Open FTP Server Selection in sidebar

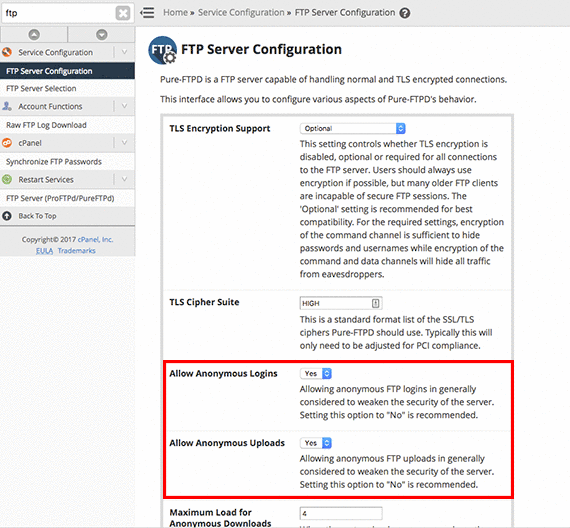coord(68,88)
